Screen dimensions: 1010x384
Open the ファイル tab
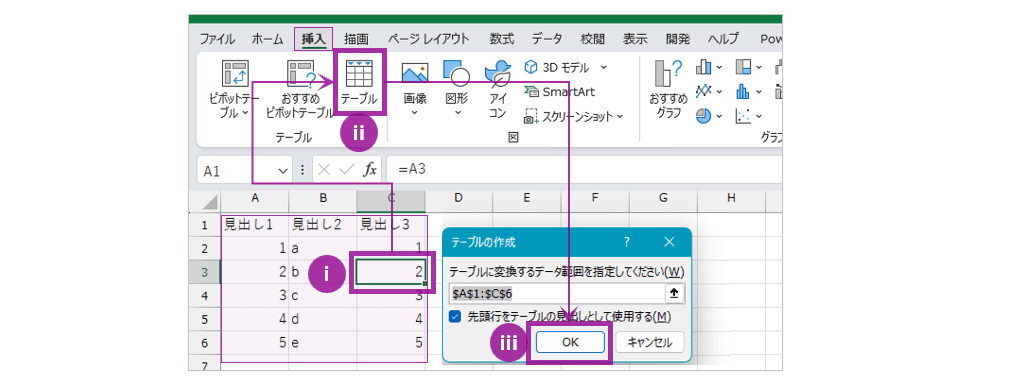point(217,39)
